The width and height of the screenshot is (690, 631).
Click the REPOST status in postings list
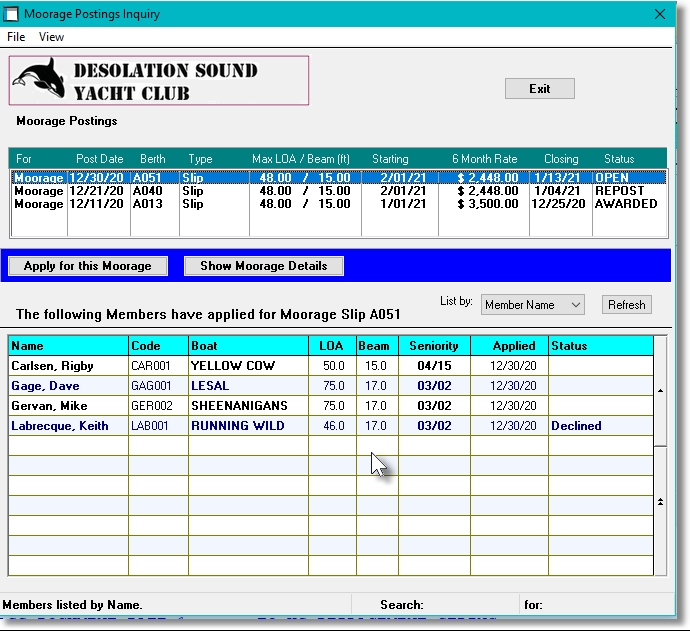coord(619,191)
